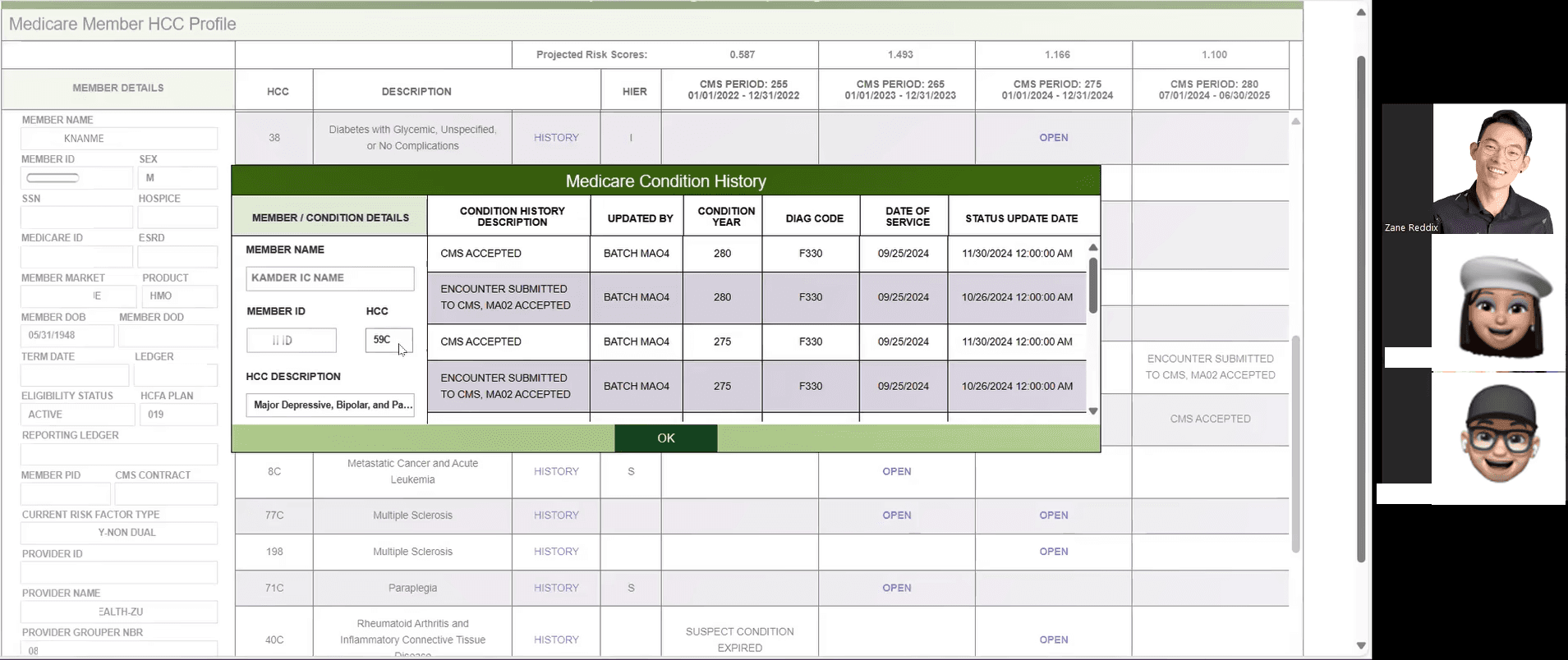
Task: Click member name field showing KNAME
Action: 119,139
